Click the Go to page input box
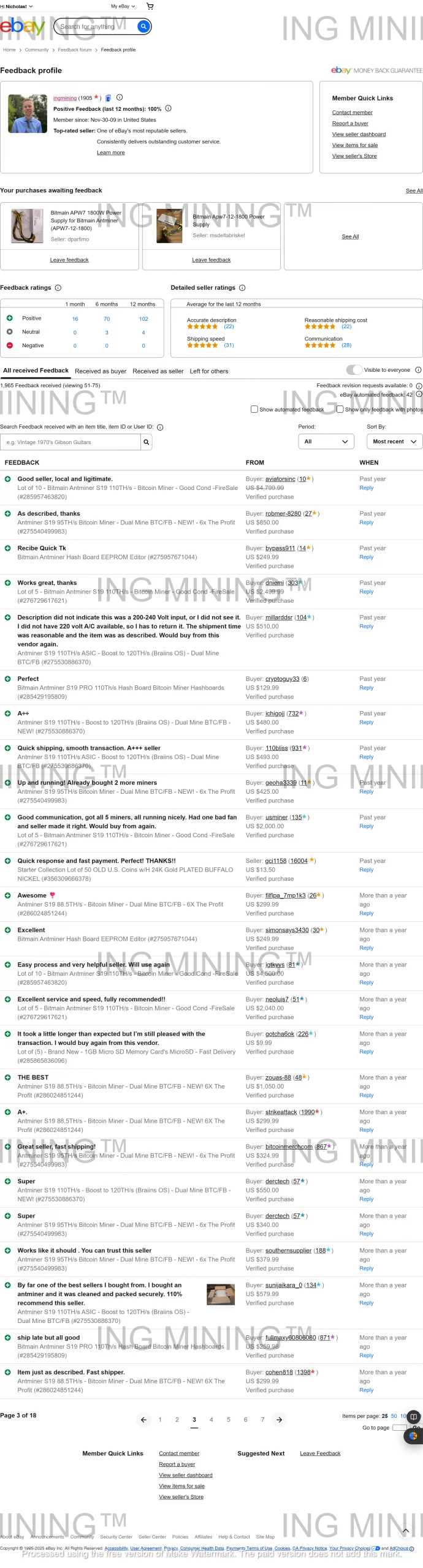 pyautogui.click(x=399, y=1428)
